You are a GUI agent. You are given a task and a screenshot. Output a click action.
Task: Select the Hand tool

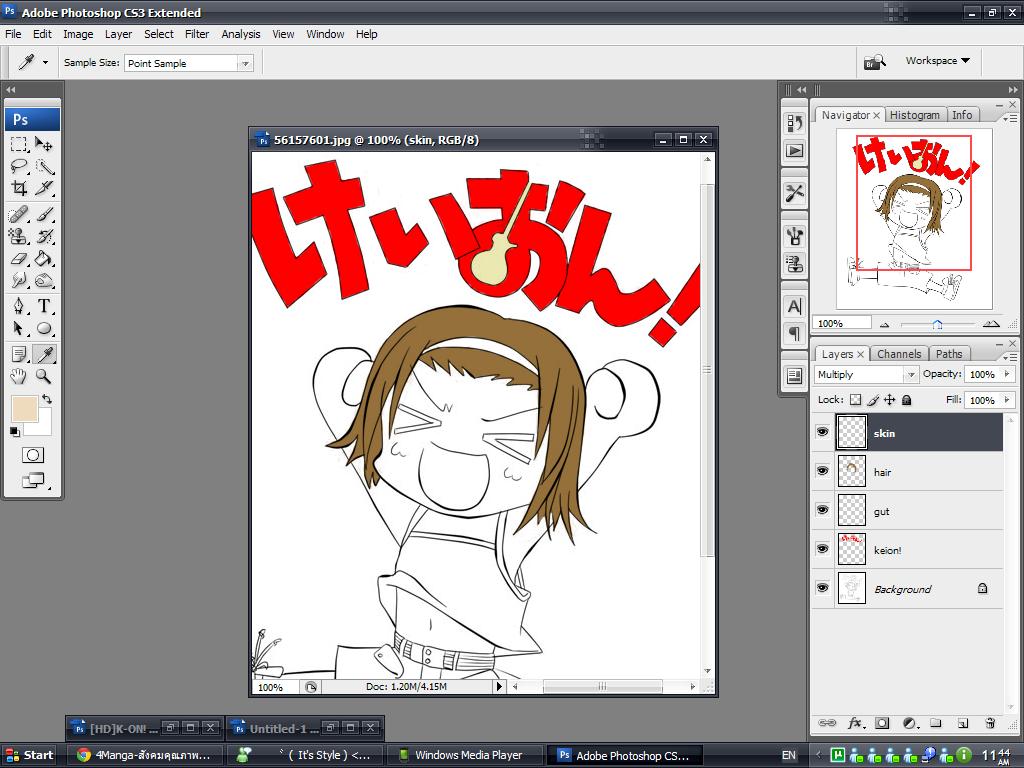point(19,376)
